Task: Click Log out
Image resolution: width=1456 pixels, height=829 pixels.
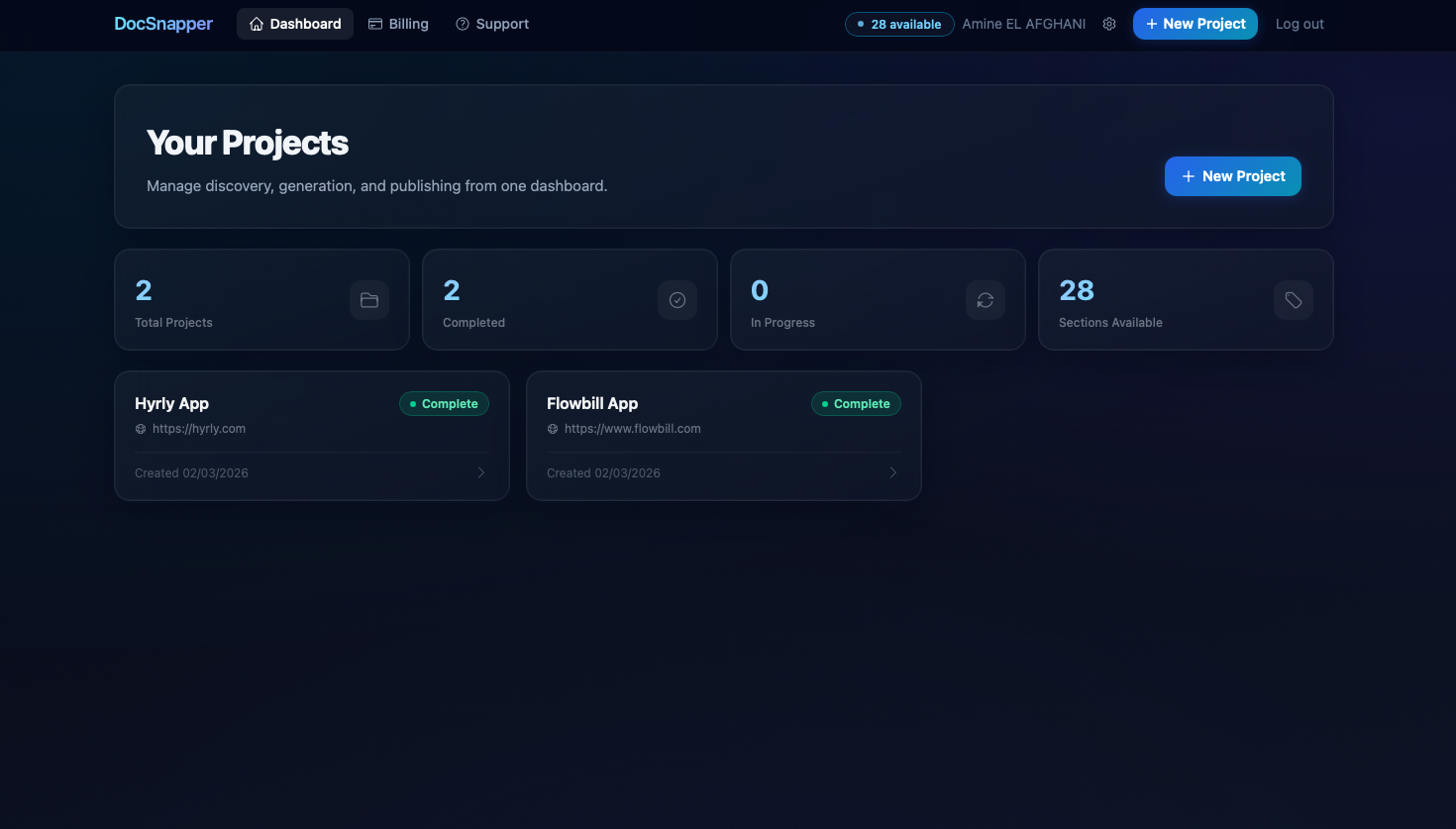Action: coord(1300,23)
